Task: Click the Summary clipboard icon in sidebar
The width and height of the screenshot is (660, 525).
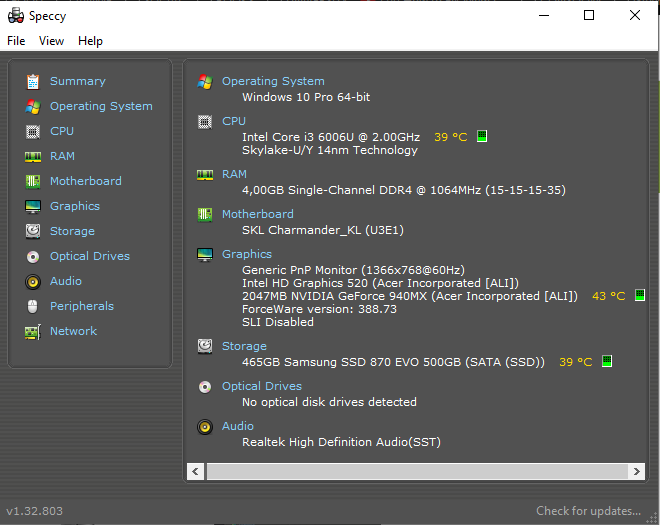Action: 33,82
